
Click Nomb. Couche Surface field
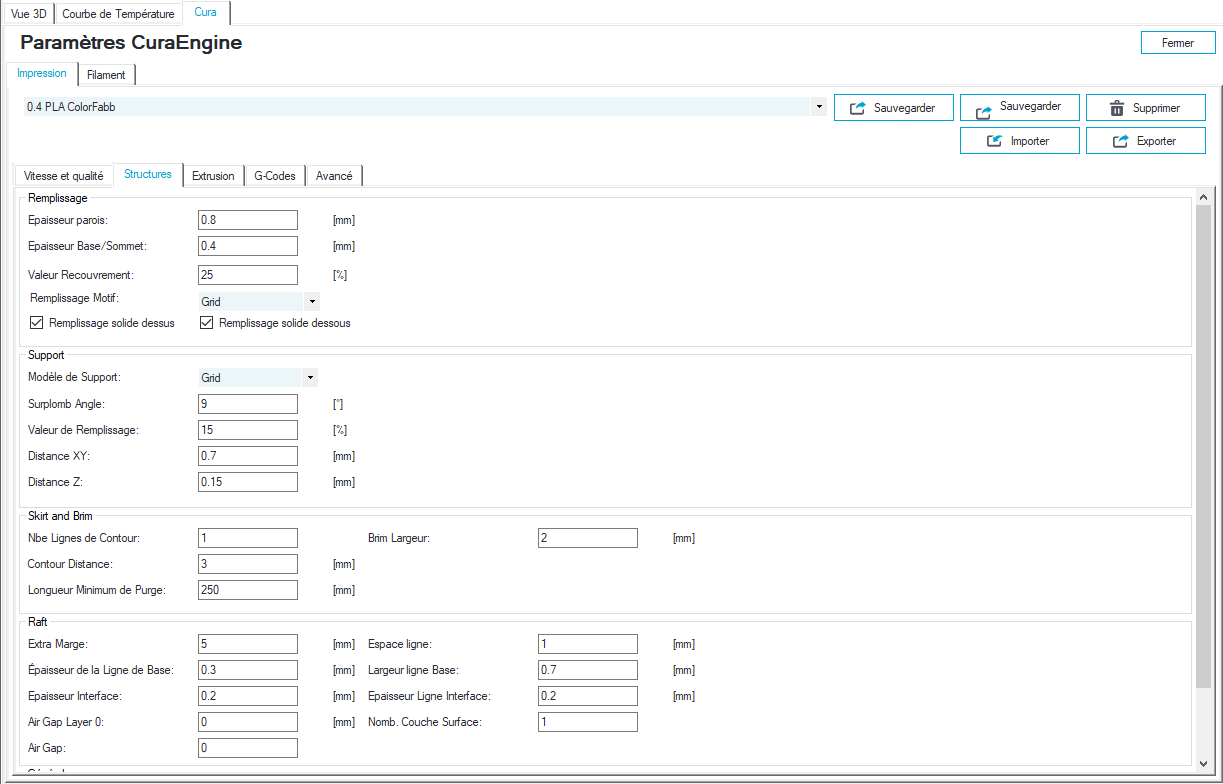pyautogui.click(x=588, y=722)
